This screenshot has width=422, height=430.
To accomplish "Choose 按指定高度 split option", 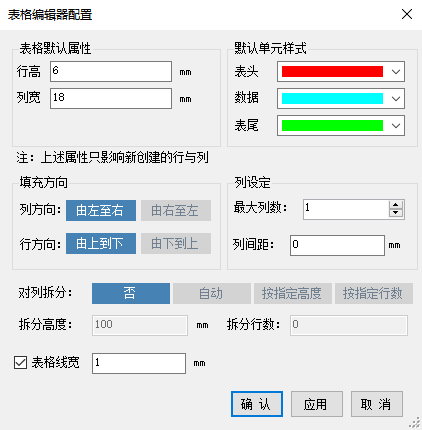I will 293,293.
